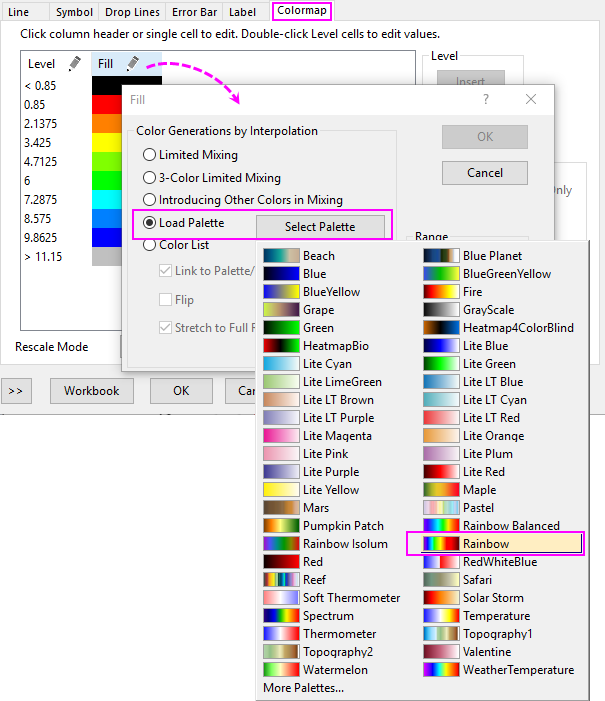Toggle Stretch to Full checkbox
The width and height of the screenshot is (605, 701).
(165, 328)
